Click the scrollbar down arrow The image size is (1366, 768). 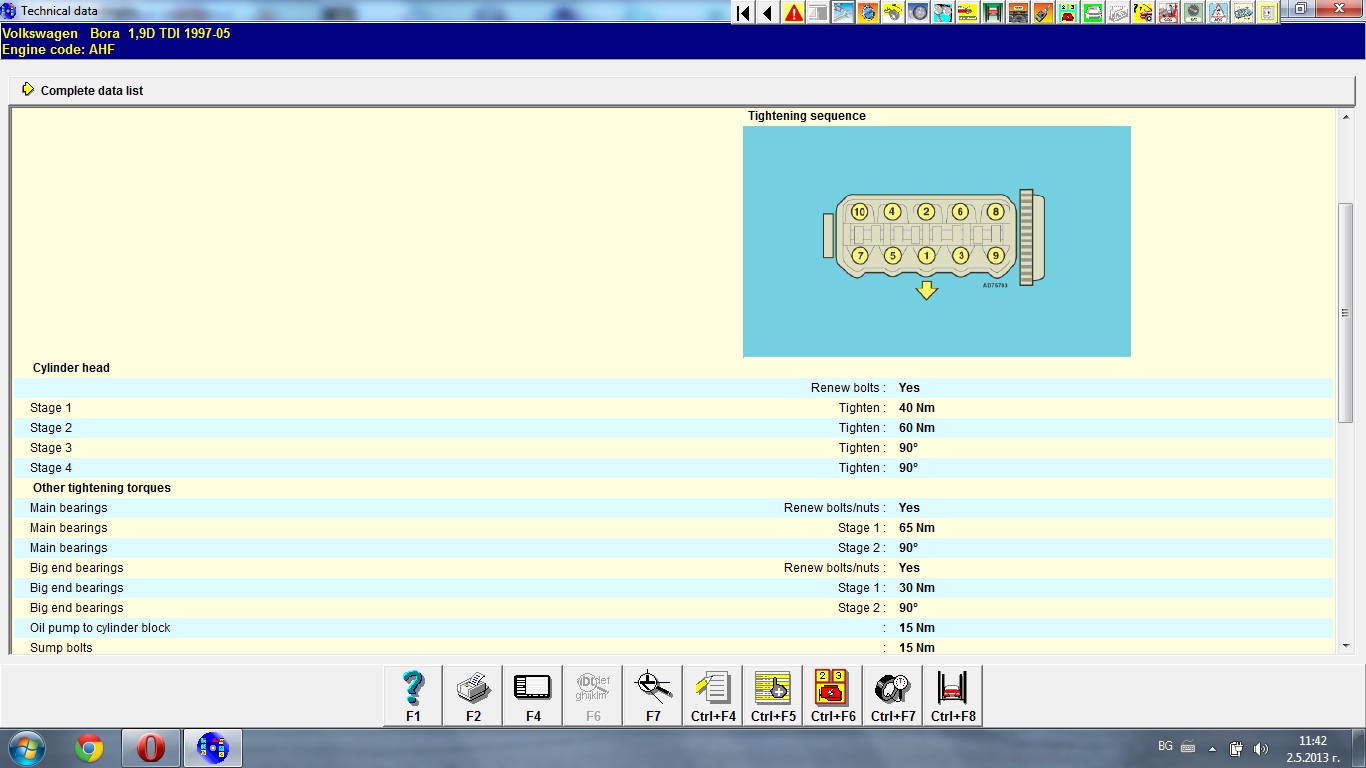(1345, 646)
